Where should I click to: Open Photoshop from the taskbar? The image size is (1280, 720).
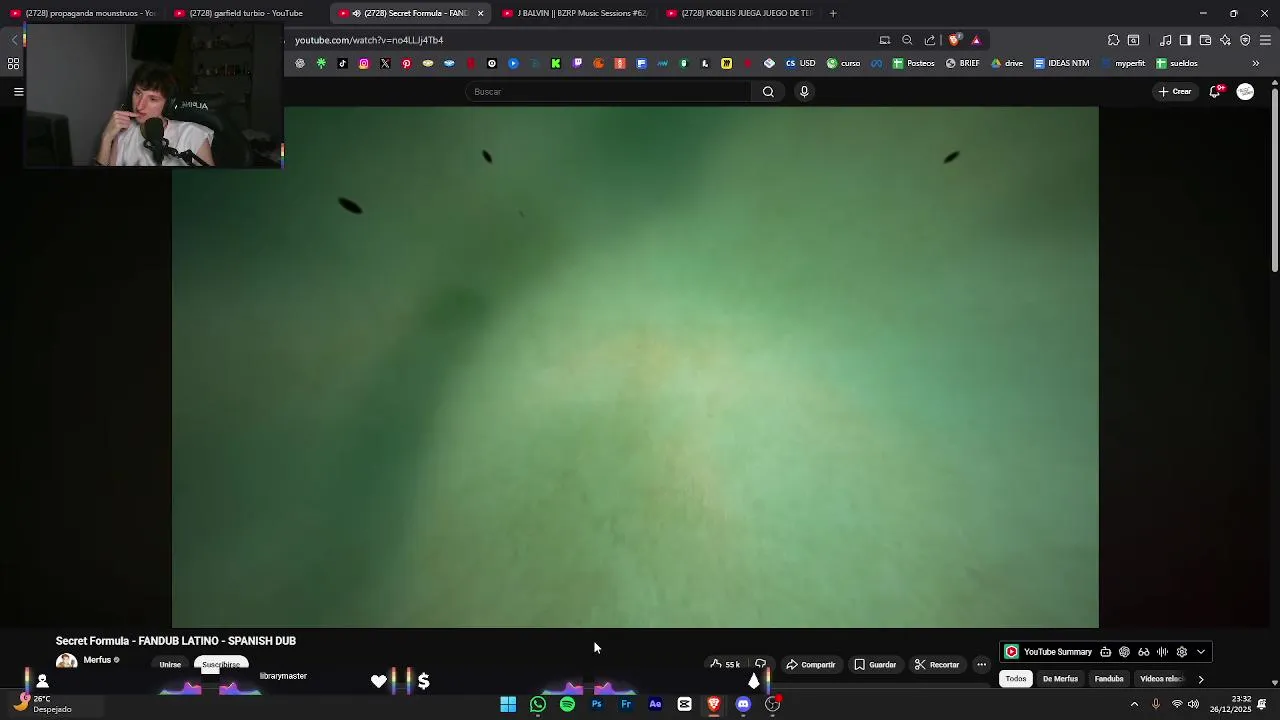[596, 704]
